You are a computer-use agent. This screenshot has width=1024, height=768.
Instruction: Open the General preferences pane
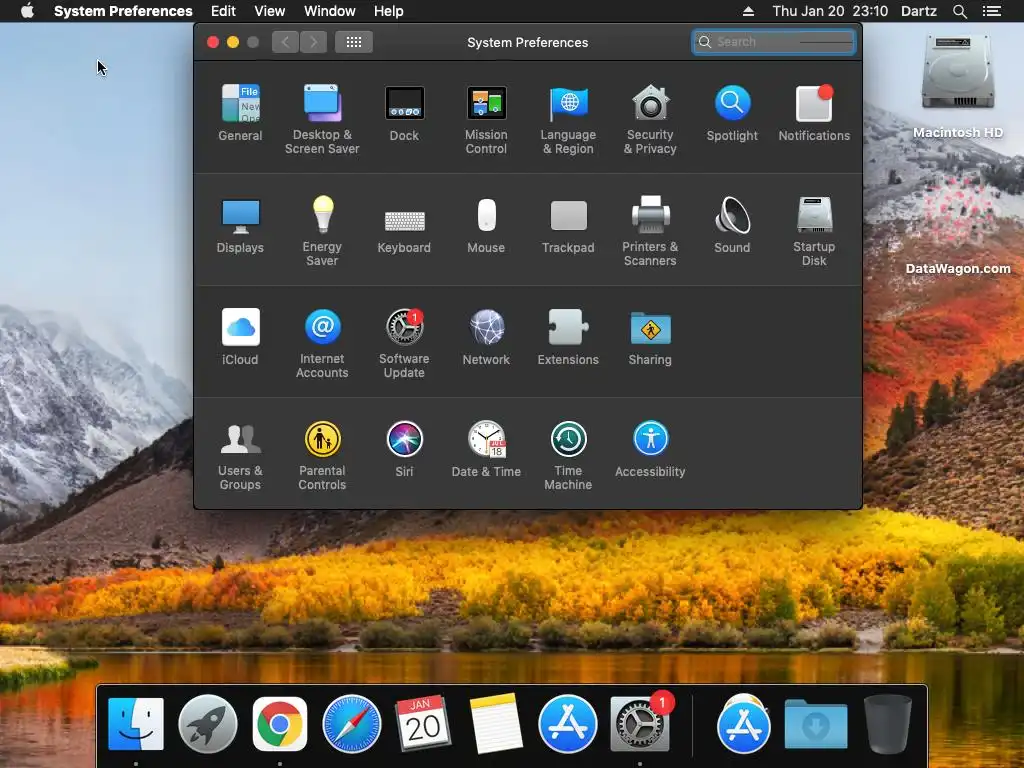240,113
